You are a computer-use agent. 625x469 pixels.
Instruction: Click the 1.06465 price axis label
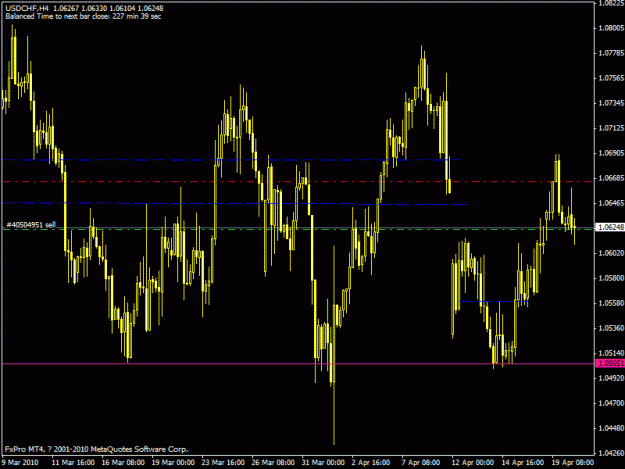[611, 203]
